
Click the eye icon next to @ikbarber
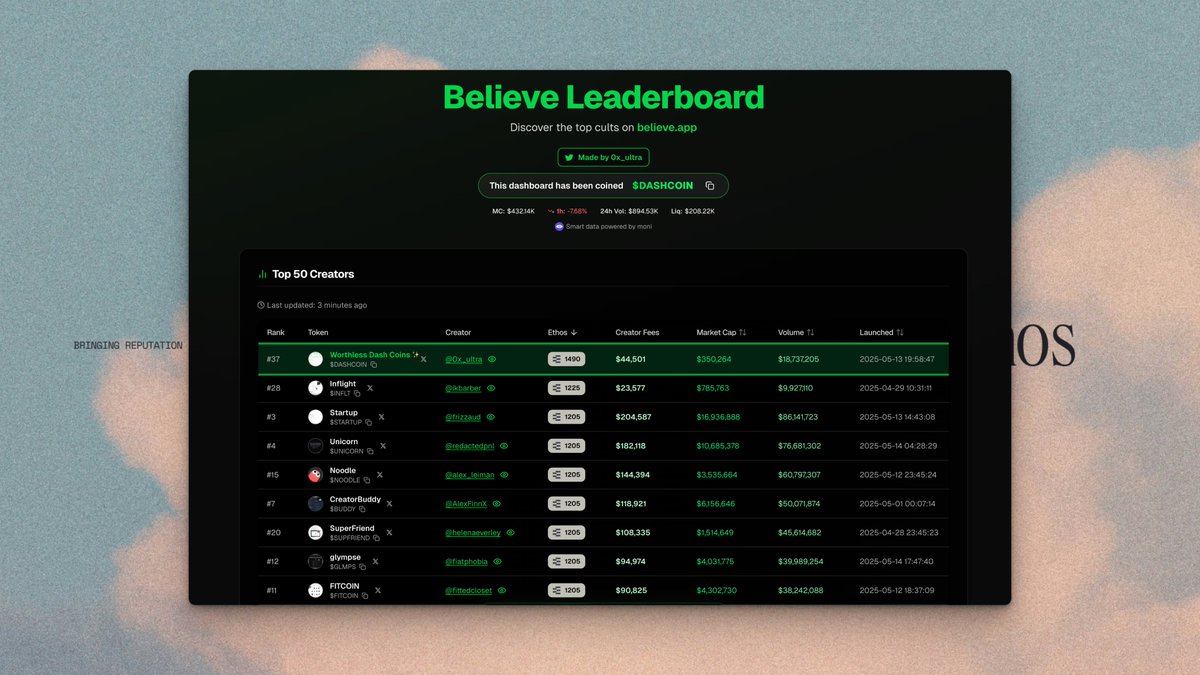pyautogui.click(x=491, y=388)
